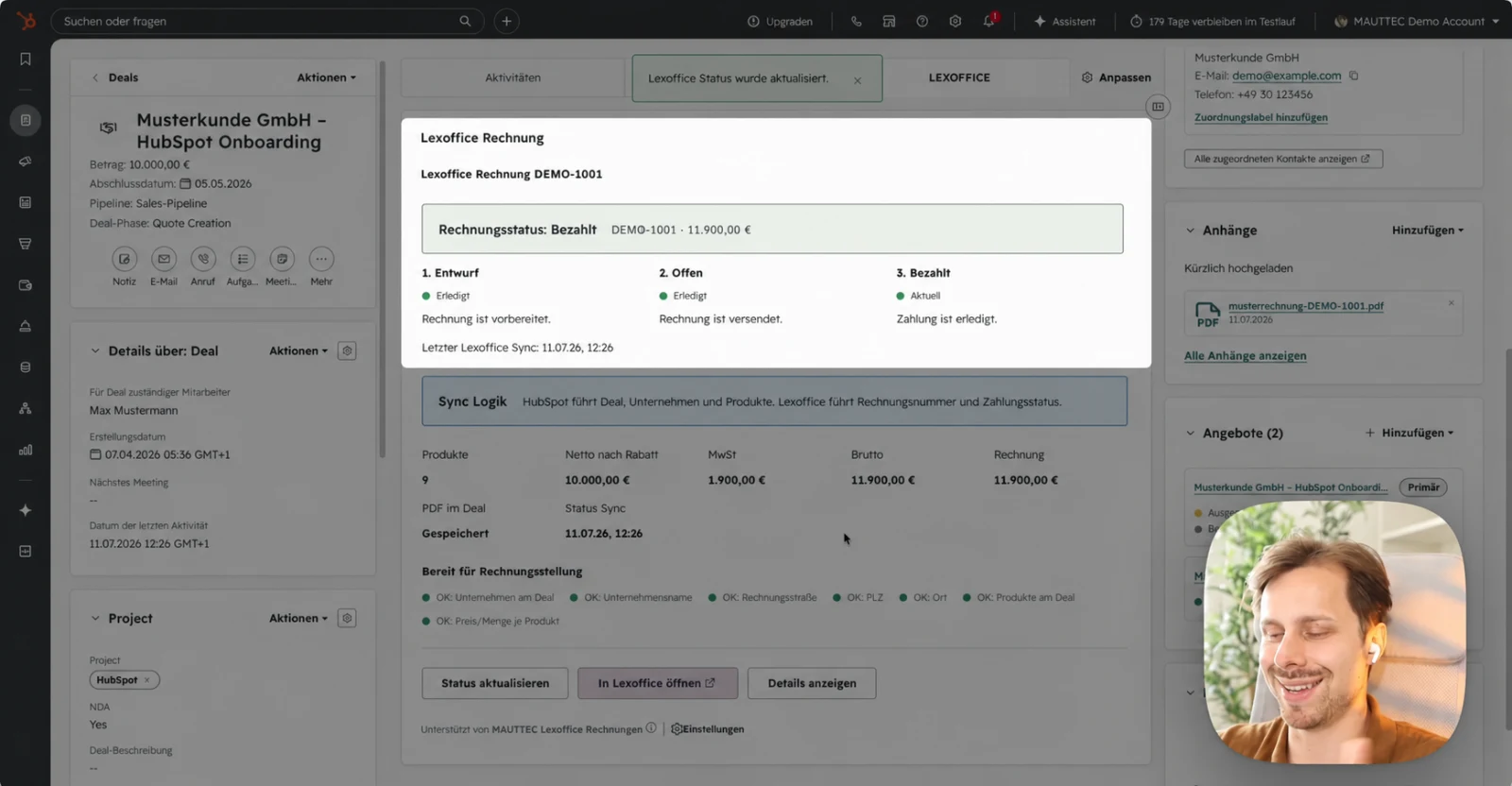
Task: Open the Automation workflows sidebar icon
Action: pyautogui.click(x=26, y=408)
